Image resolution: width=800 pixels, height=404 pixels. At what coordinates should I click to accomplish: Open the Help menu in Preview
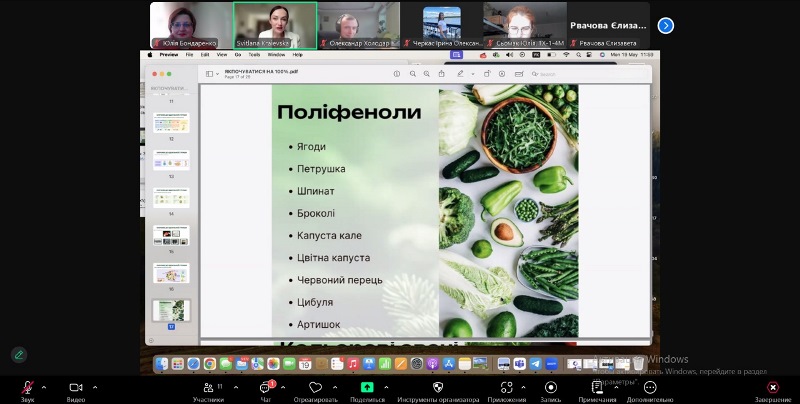point(297,55)
